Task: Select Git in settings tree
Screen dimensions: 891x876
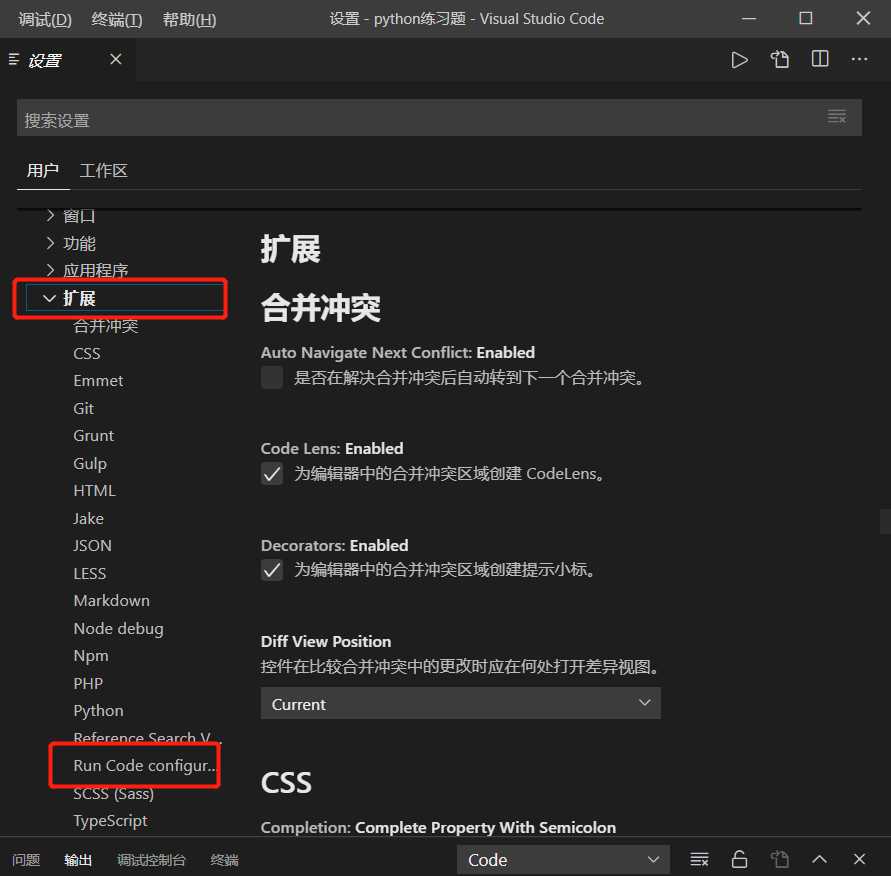Action: tap(84, 408)
